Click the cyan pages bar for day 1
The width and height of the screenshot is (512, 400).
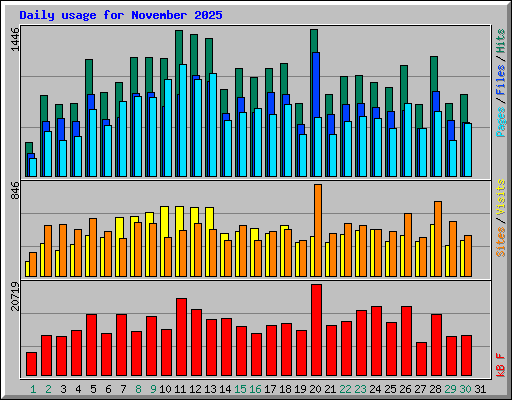(x=33, y=167)
